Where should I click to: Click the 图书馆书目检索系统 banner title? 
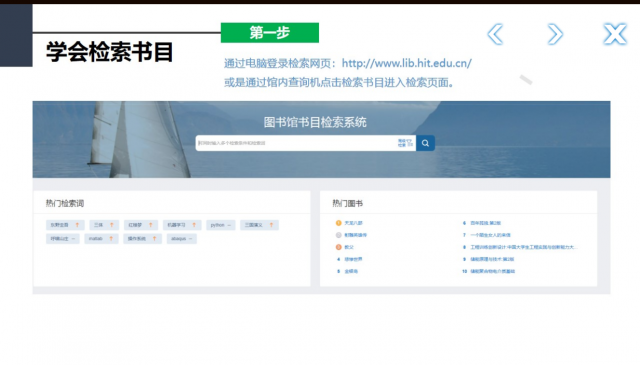(315, 122)
